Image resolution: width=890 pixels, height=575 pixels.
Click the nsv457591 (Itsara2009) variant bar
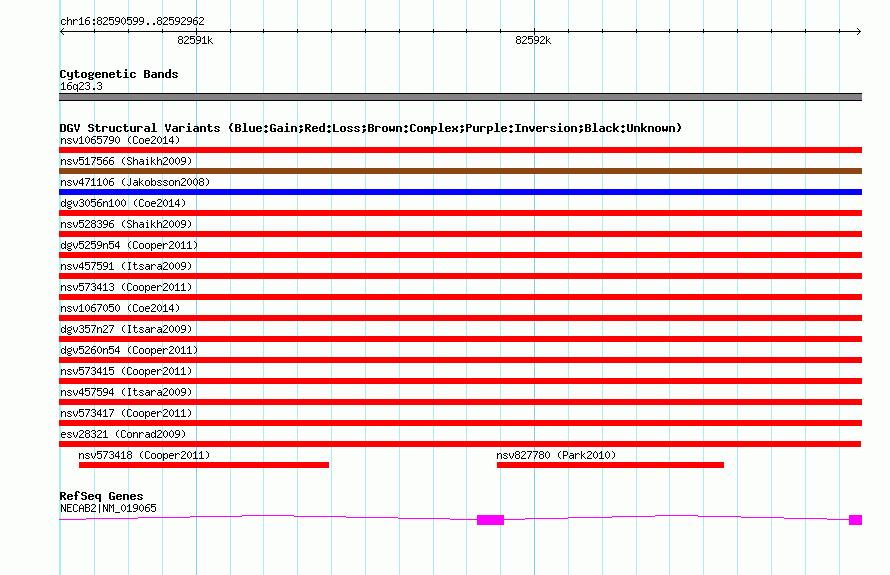click(460, 276)
